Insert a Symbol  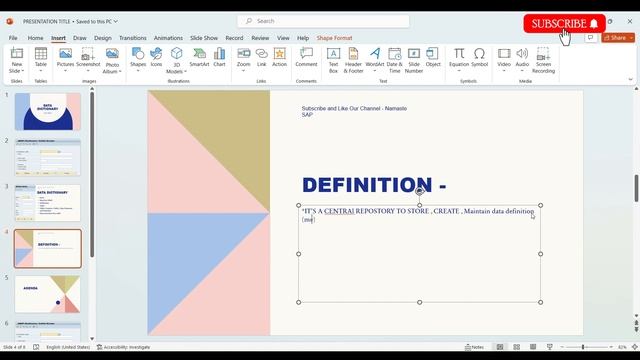pos(479,57)
